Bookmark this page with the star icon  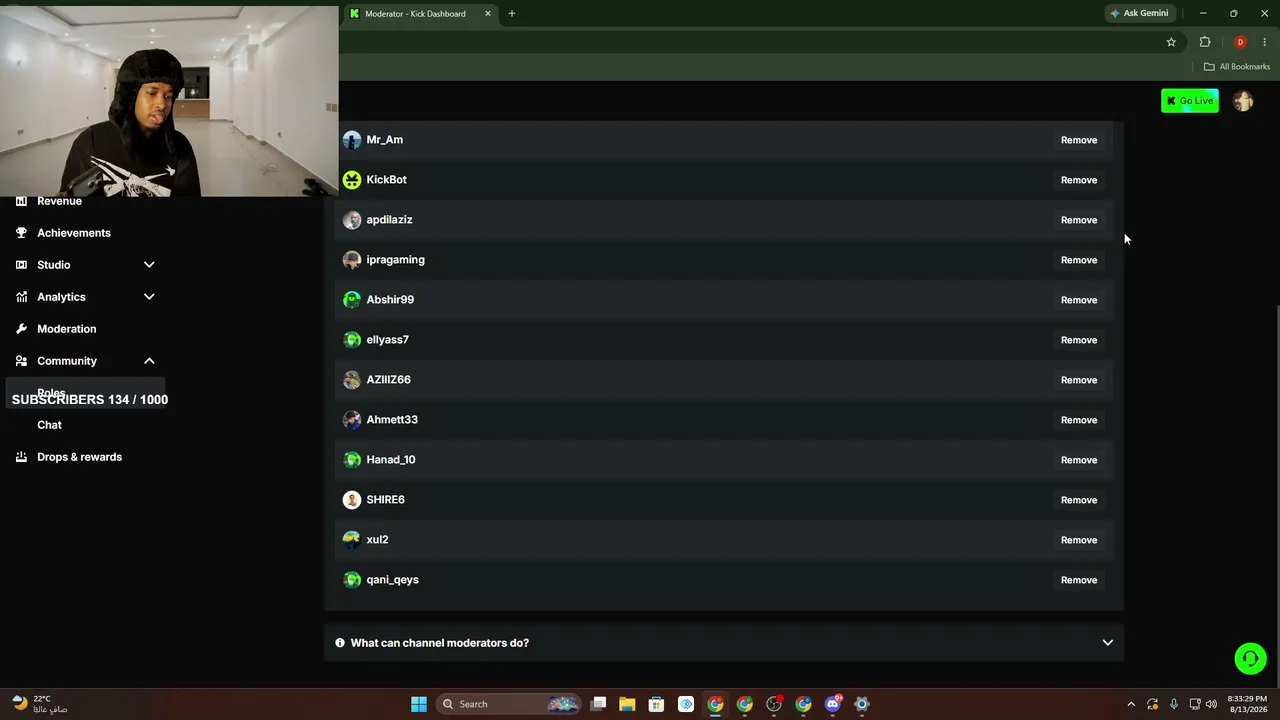coord(1171,42)
